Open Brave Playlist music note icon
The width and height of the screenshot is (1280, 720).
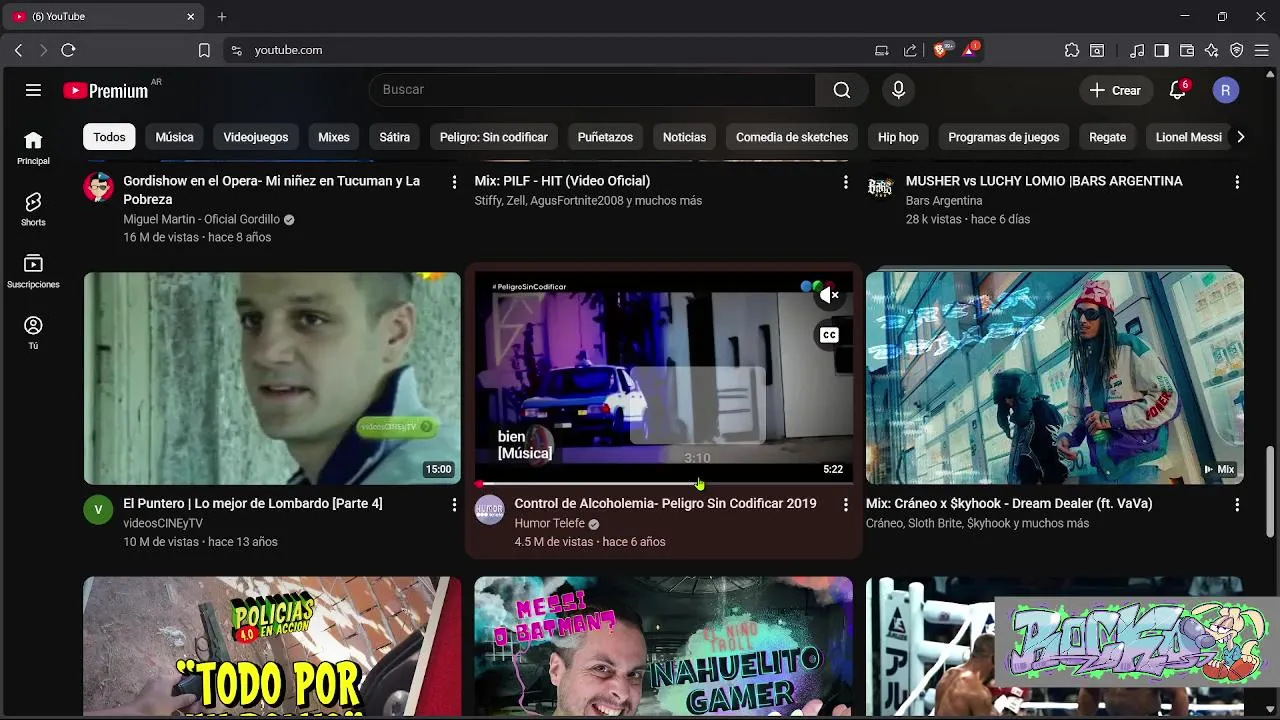1137,50
